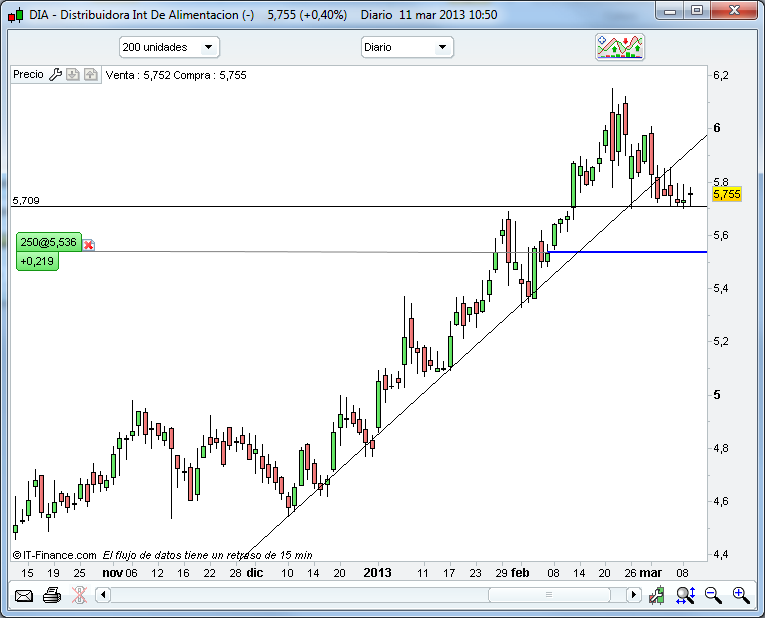
Task: Click the crossed-out icon beside the printer
Action: click(77, 595)
